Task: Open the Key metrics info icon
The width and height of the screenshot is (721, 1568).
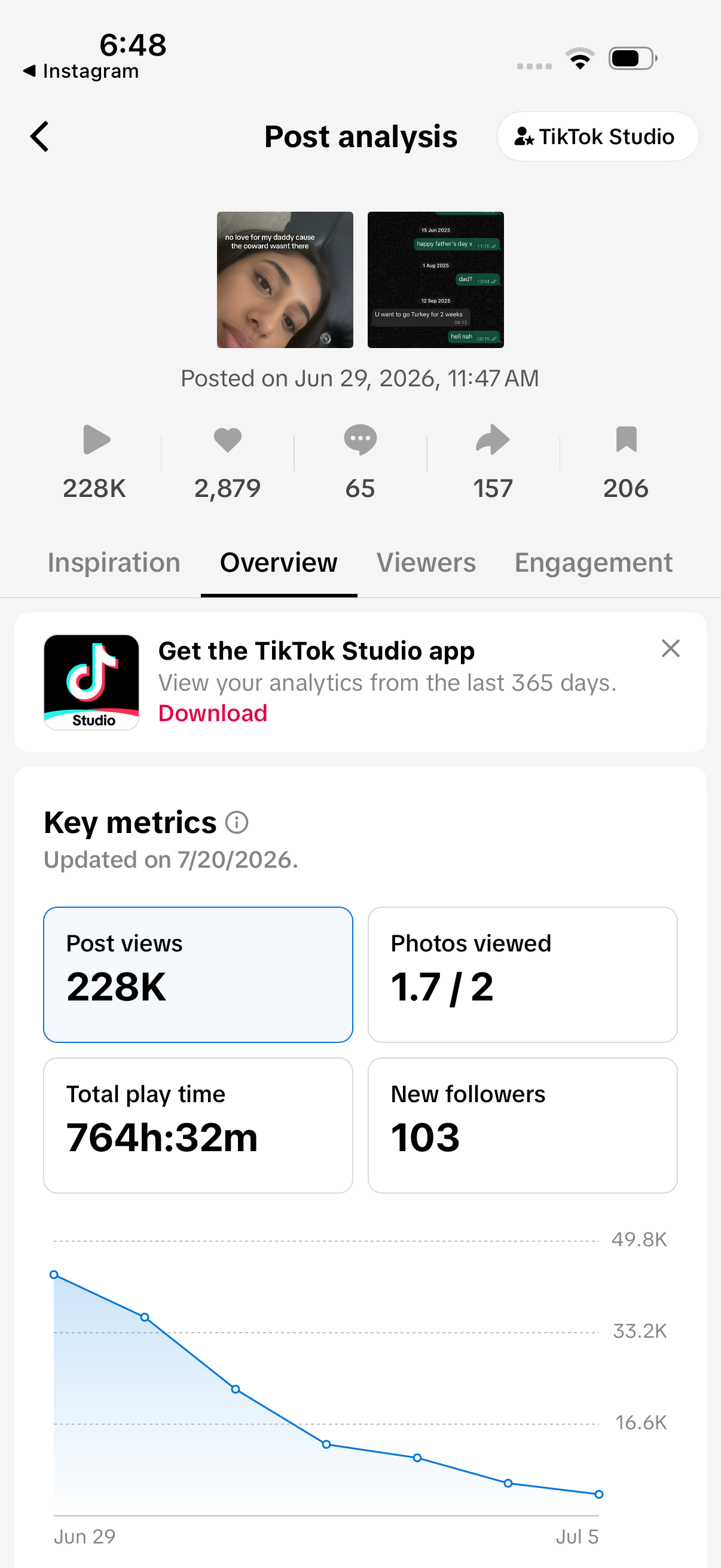Action: [x=237, y=822]
